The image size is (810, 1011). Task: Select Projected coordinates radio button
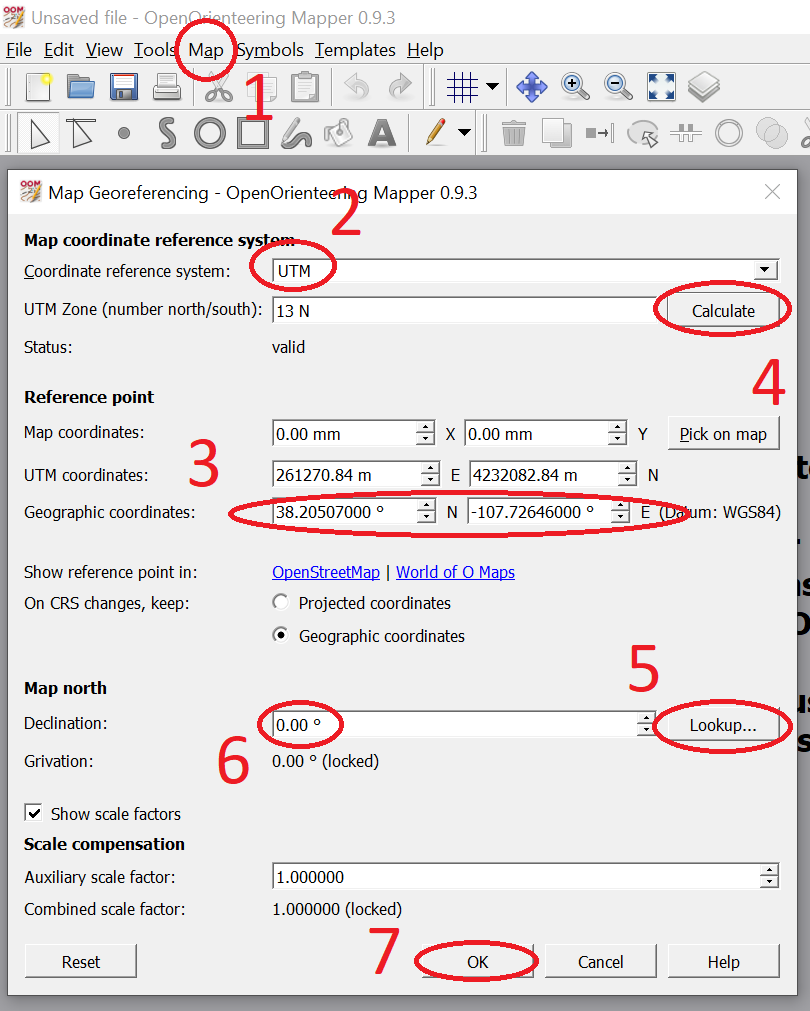point(281,603)
